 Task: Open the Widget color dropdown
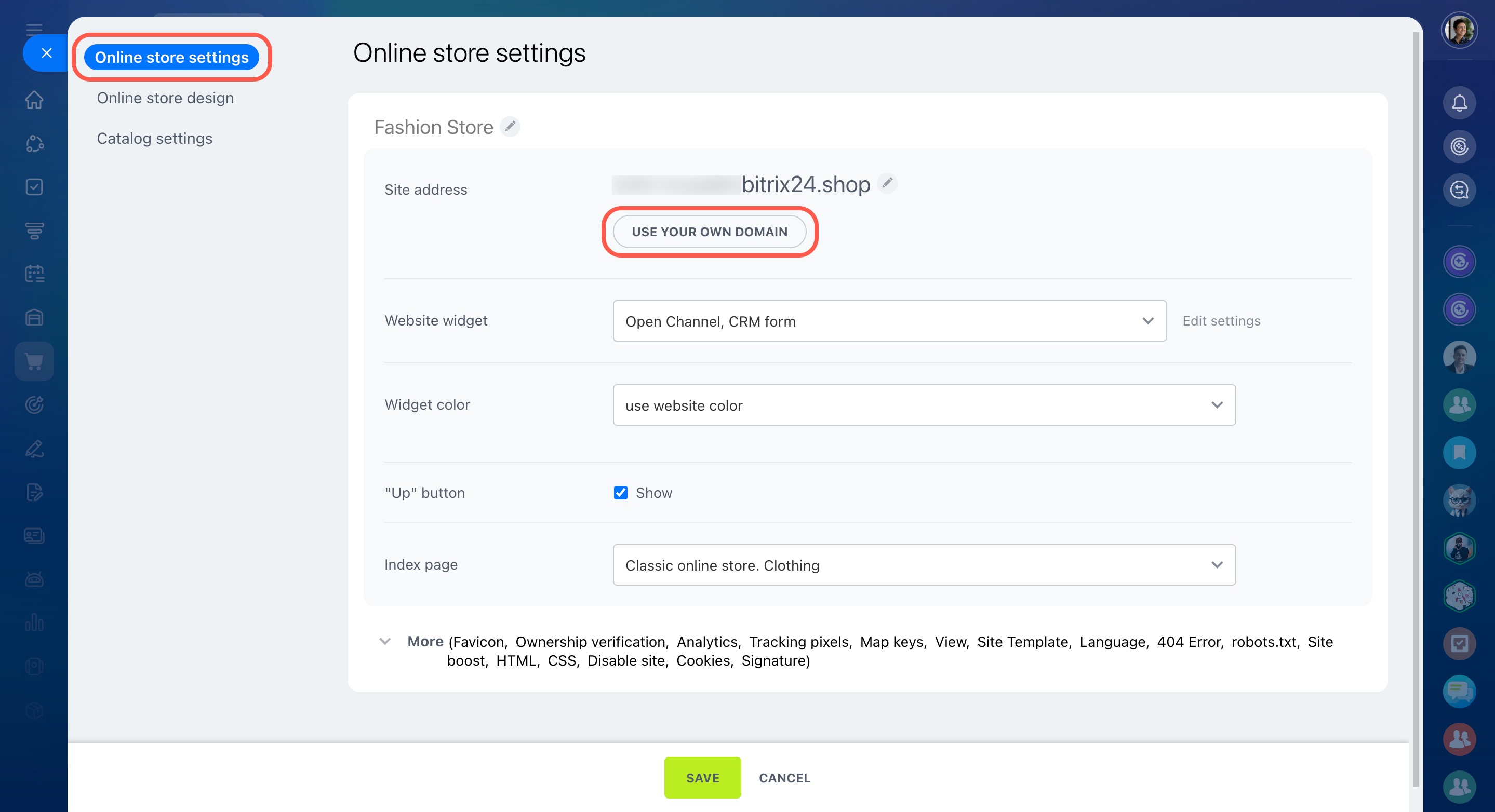click(924, 405)
